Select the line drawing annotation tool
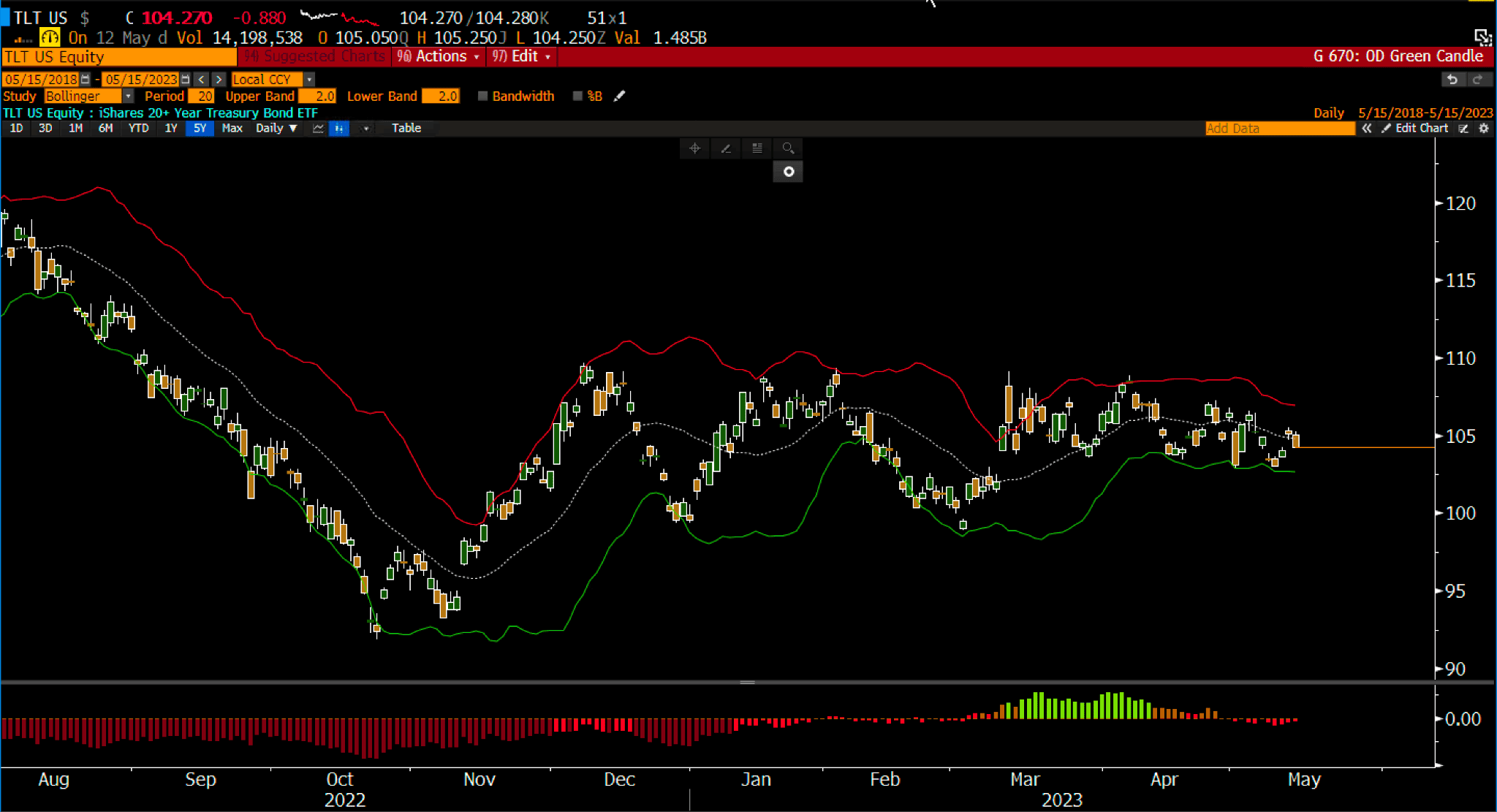 point(726,148)
